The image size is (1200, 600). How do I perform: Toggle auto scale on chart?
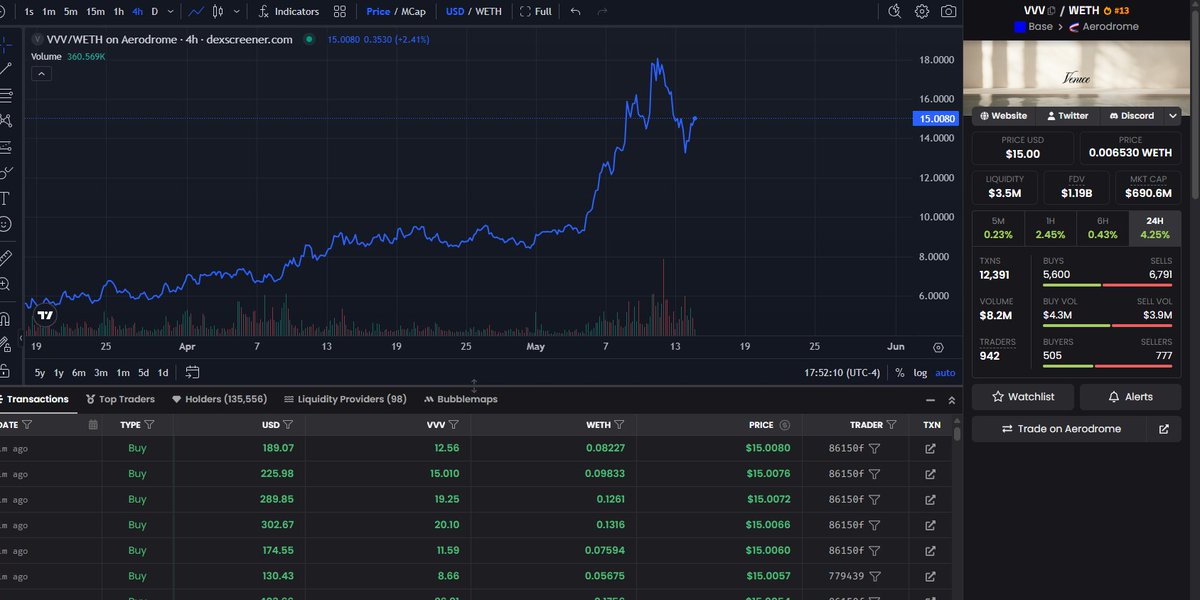click(945, 373)
